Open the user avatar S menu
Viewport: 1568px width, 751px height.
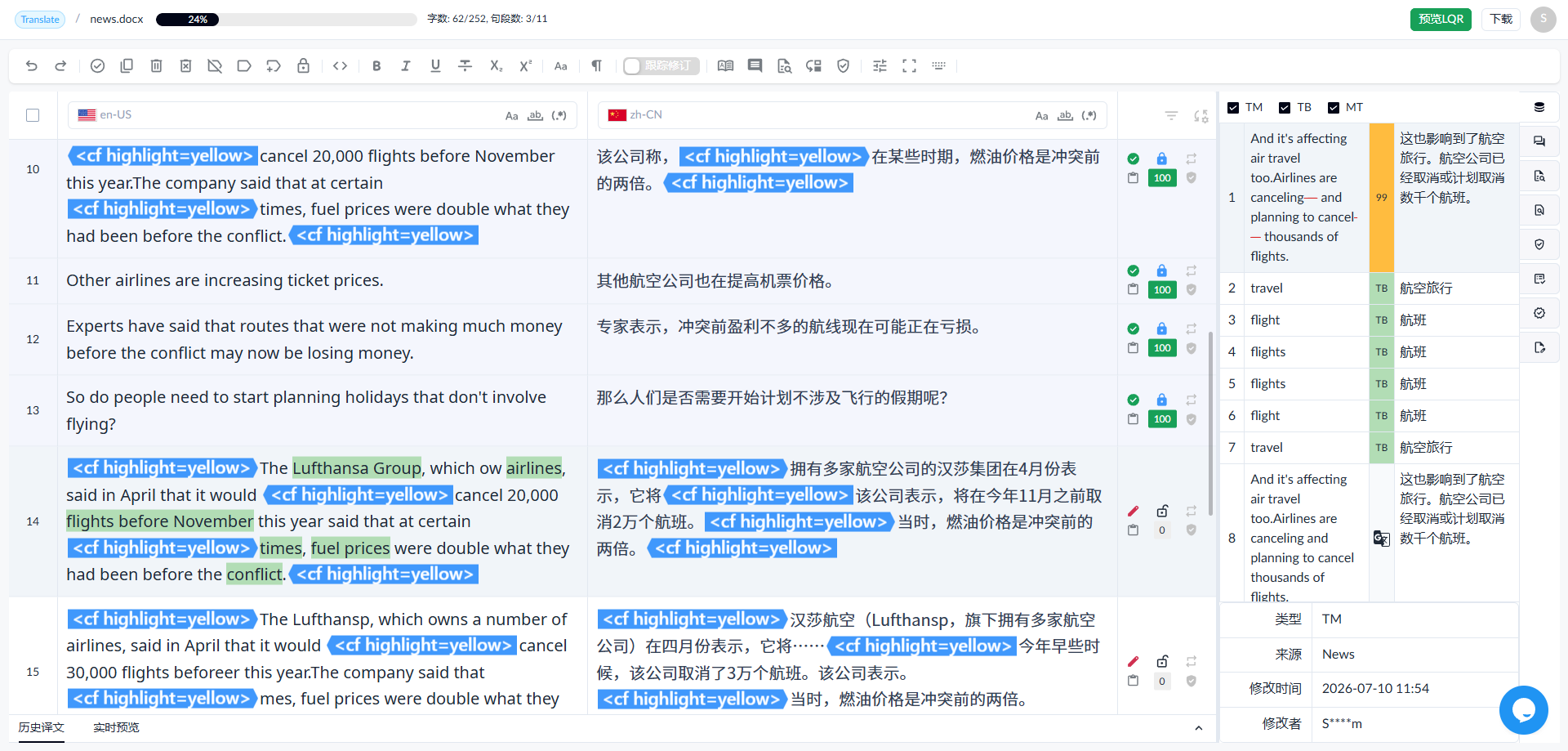click(x=1543, y=19)
